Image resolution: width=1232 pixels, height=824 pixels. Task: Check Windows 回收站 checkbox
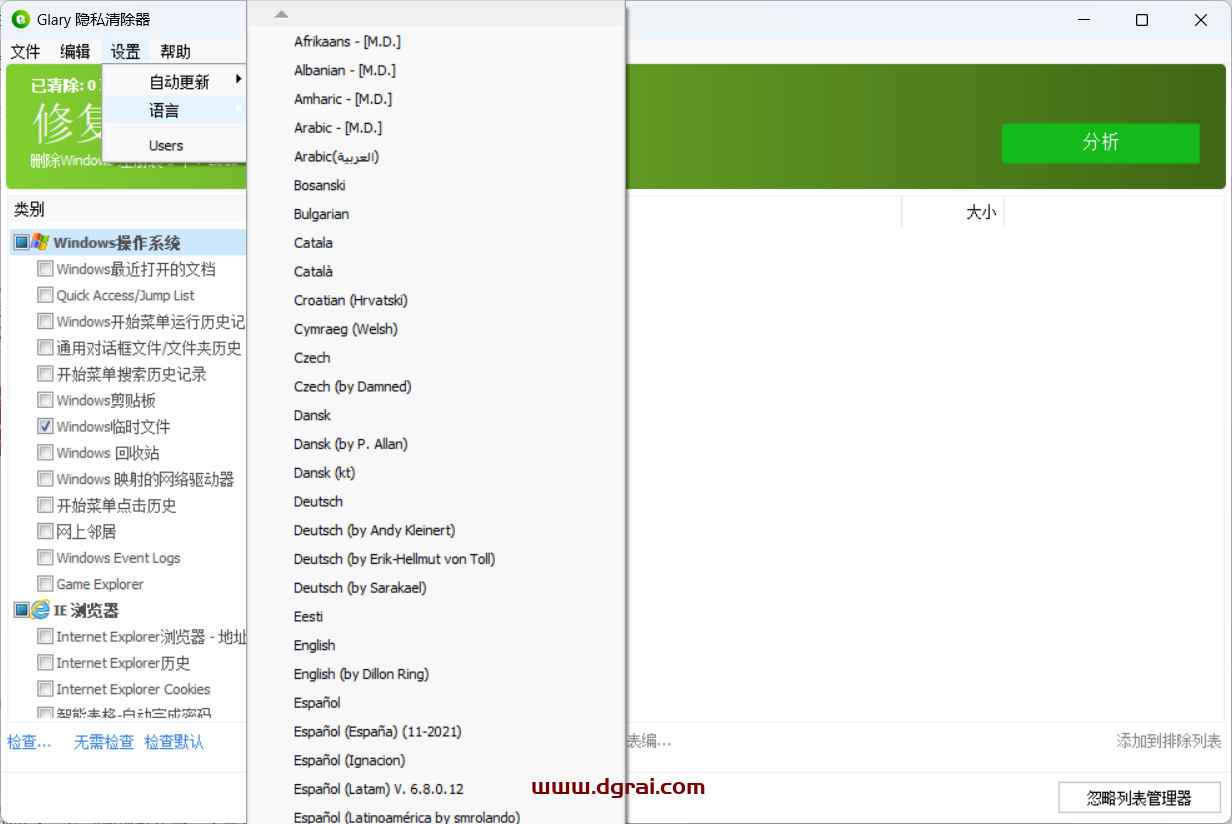coord(45,453)
